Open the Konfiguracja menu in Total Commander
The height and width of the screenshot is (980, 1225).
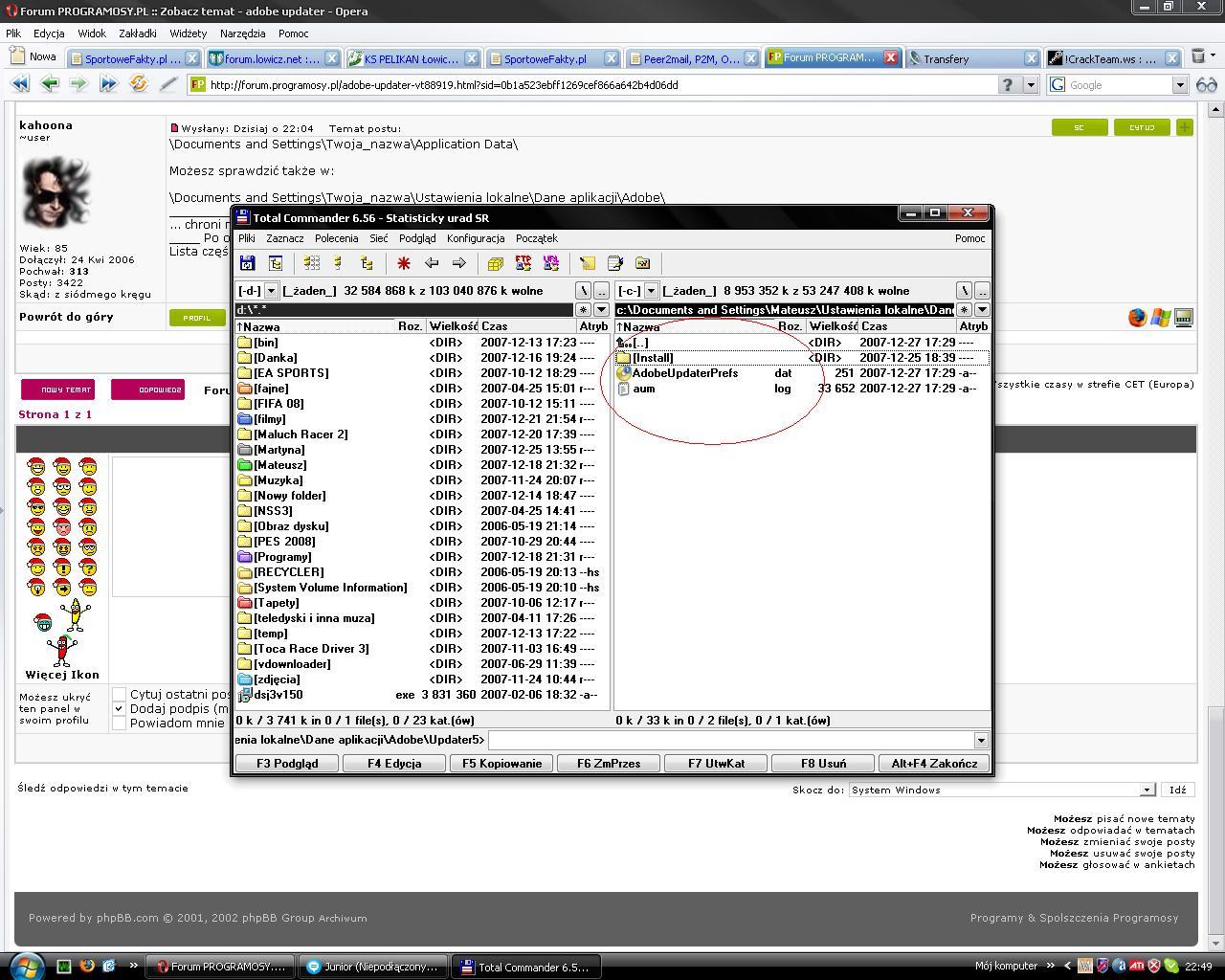click(476, 238)
